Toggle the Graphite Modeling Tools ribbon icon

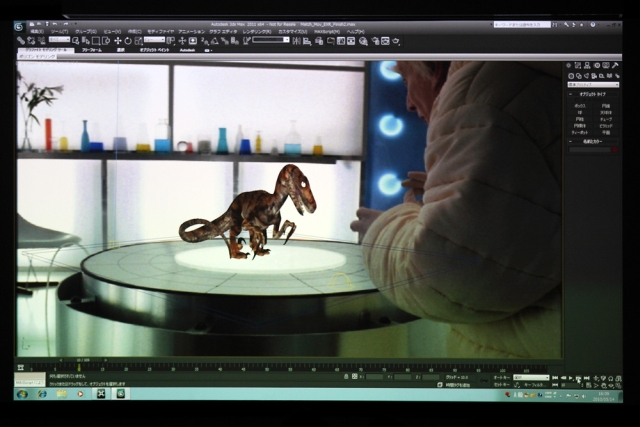331,41
